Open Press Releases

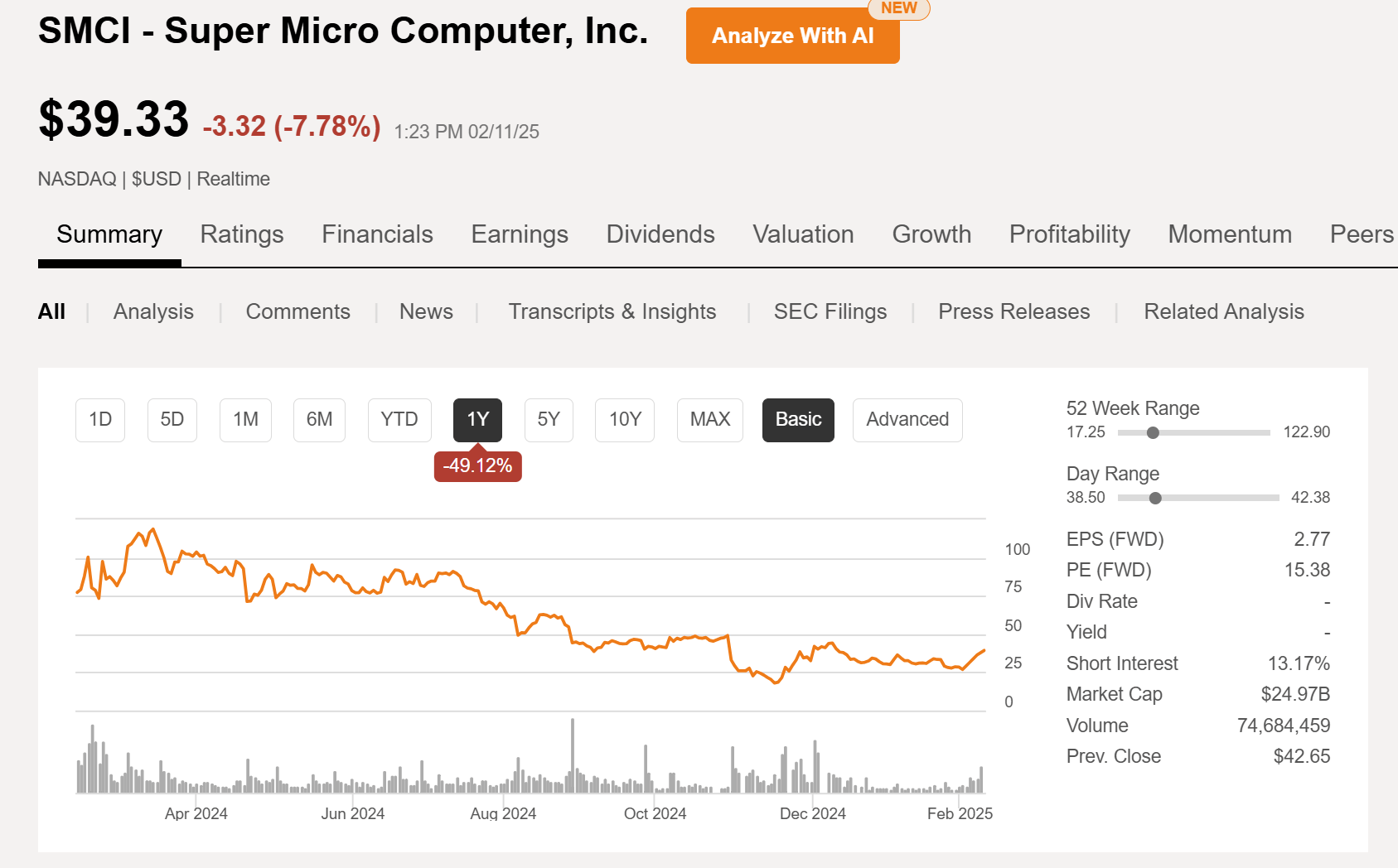click(1013, 311)
